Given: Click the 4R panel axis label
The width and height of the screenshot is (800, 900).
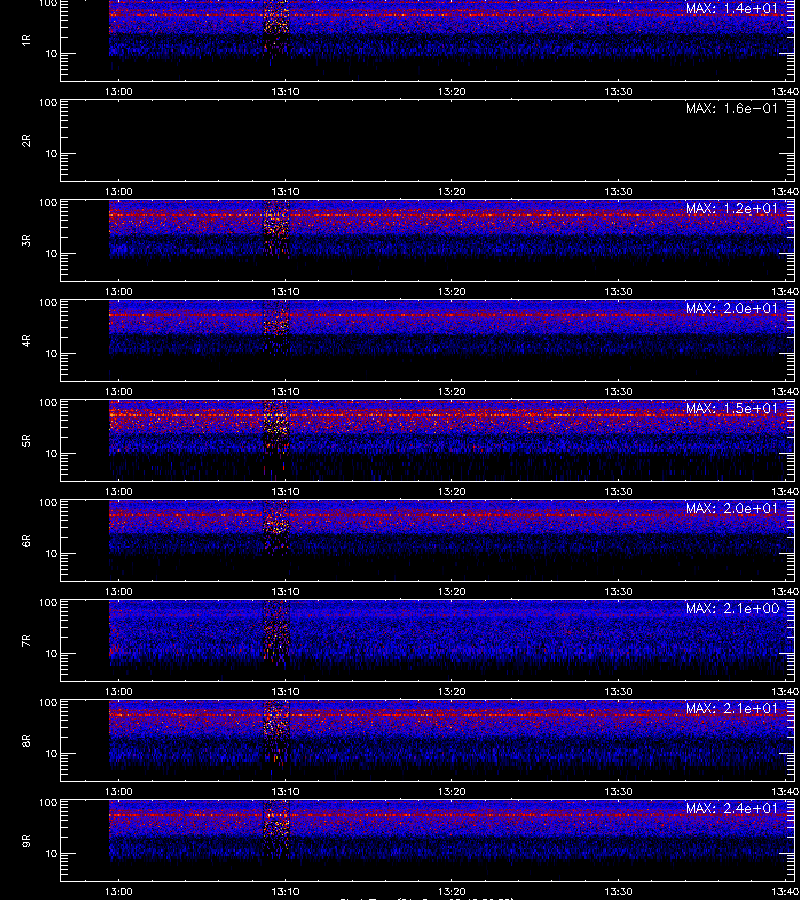Looking at the screenshot, I should point(26,340).
